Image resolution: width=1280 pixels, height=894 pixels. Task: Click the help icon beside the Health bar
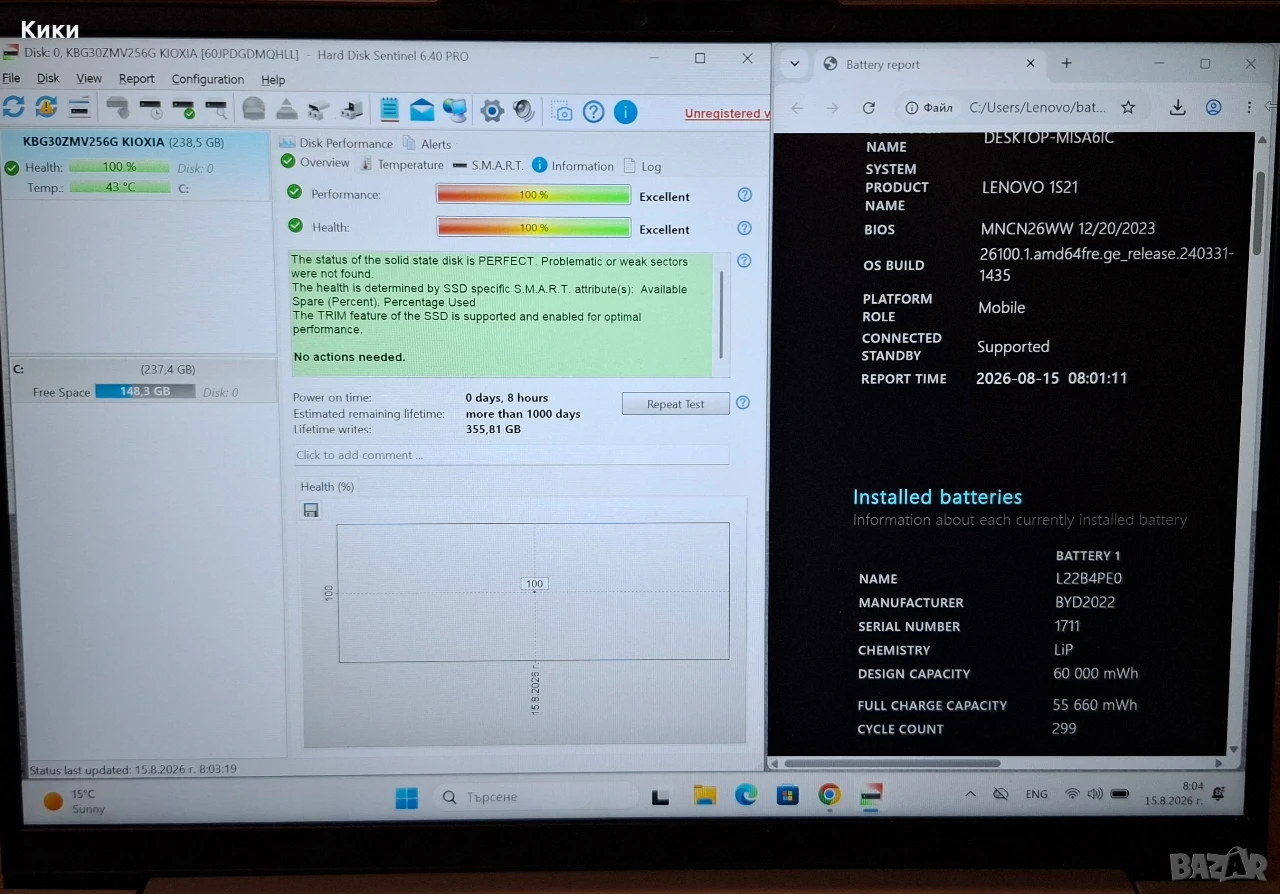point(744,228)
